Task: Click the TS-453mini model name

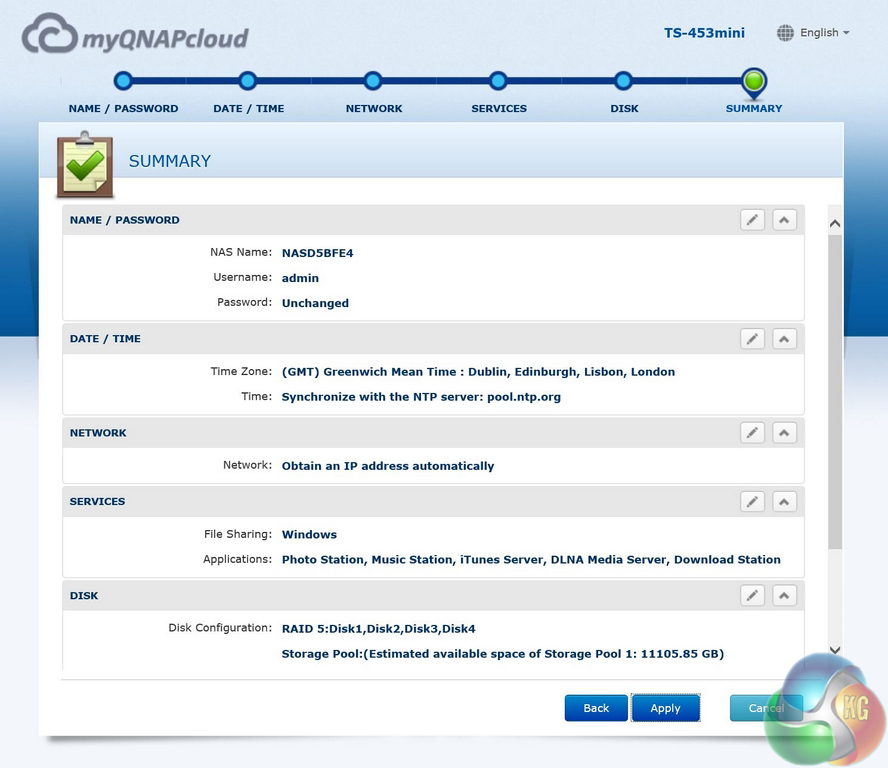Action: pyautogui.click(x=704, y=33)
